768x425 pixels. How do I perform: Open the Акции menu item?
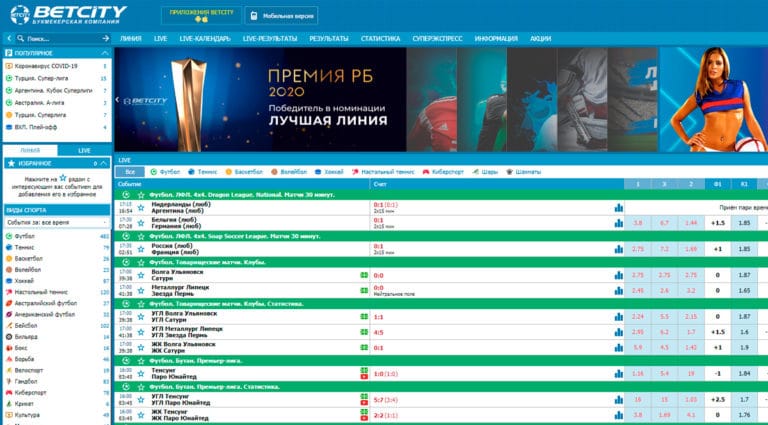point(540,38)
